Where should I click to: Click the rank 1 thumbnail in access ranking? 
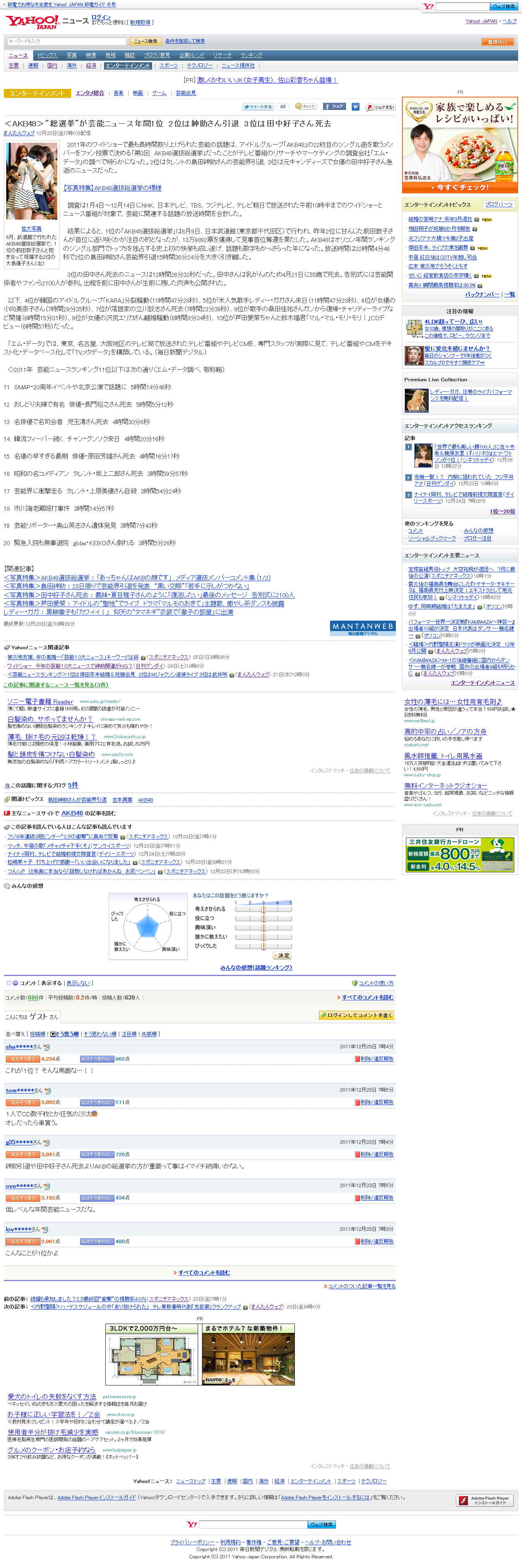(423, 455)
